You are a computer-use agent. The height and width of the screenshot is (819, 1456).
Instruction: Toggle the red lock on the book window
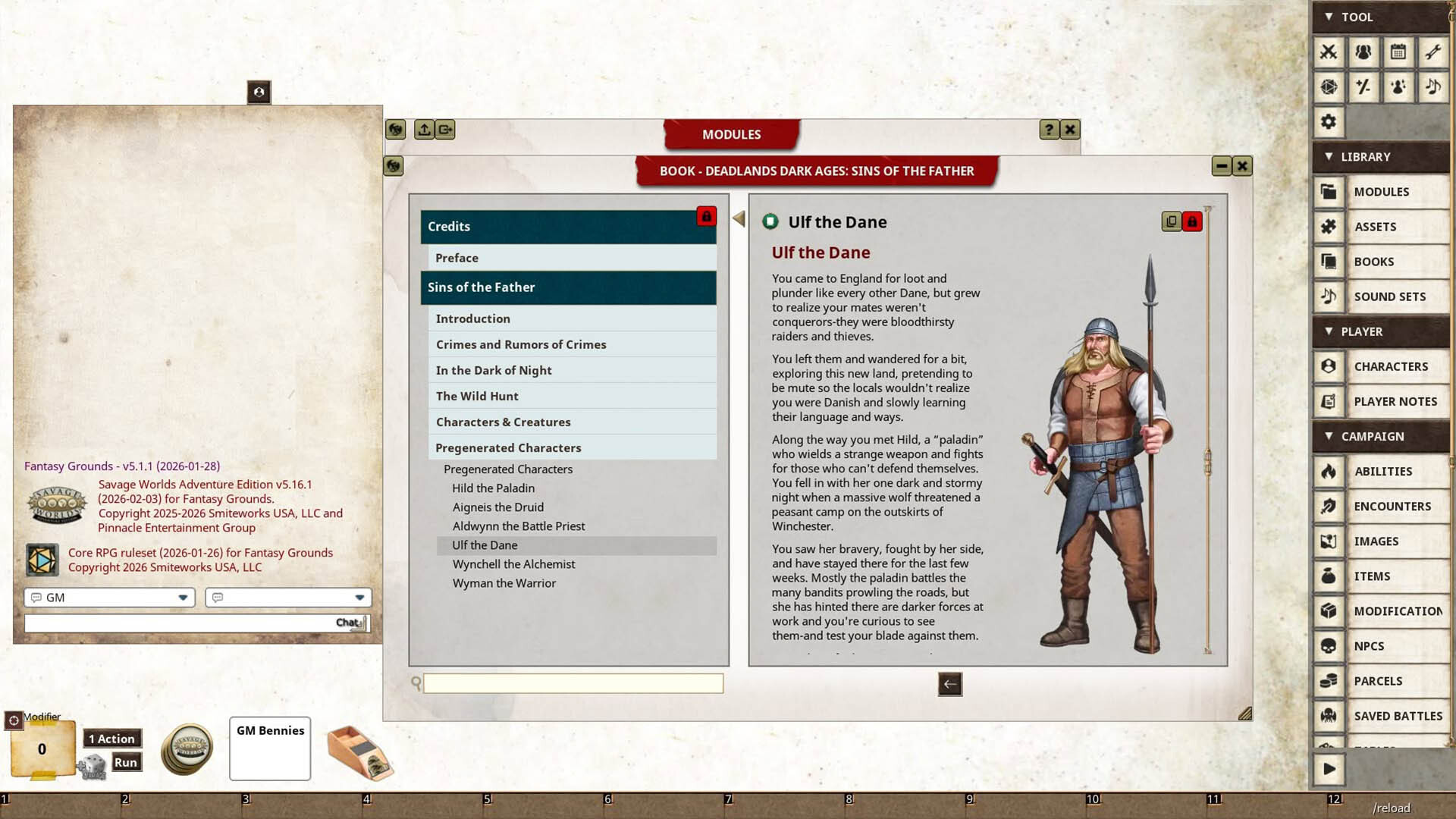pos(706,217)
